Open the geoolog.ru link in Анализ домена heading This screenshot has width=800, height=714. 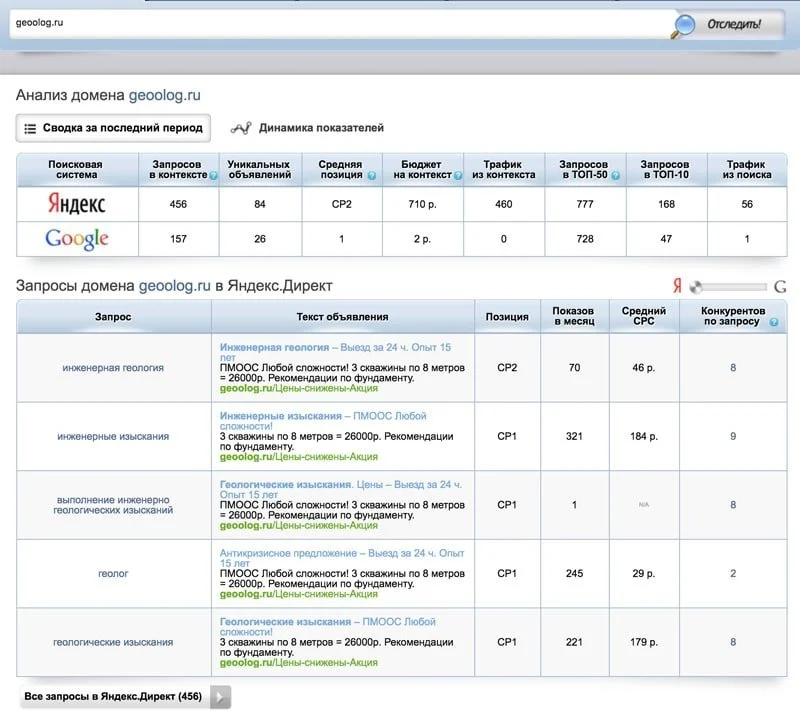tap(164, 95)
